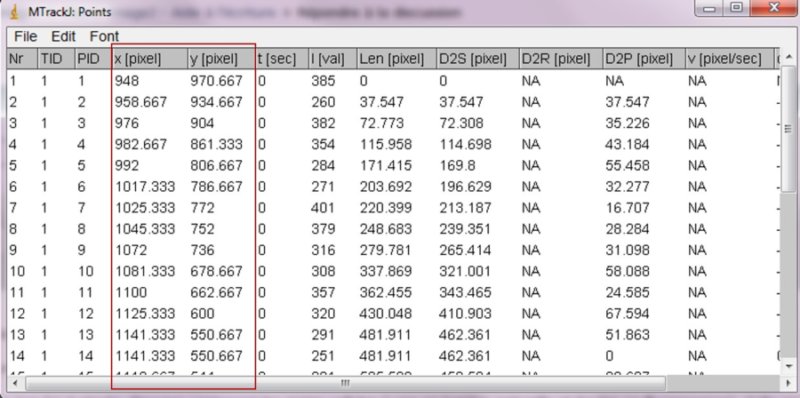Click the horizontal scrollbar right arrow
Screen dimensions: 800x398
click(x=789, y=383)
